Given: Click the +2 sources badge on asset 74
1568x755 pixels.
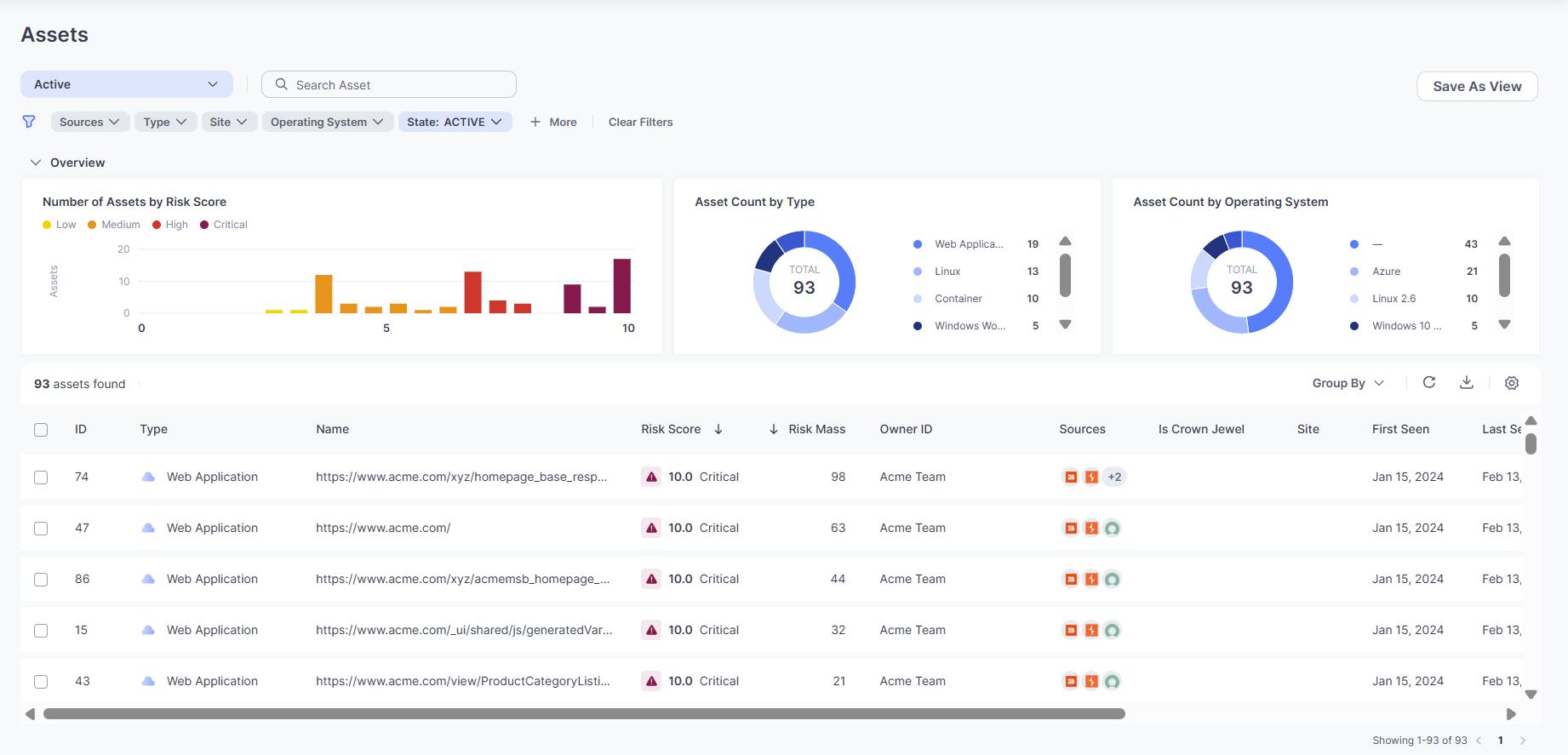Looking at the screenshot, I should [1114, 477].
